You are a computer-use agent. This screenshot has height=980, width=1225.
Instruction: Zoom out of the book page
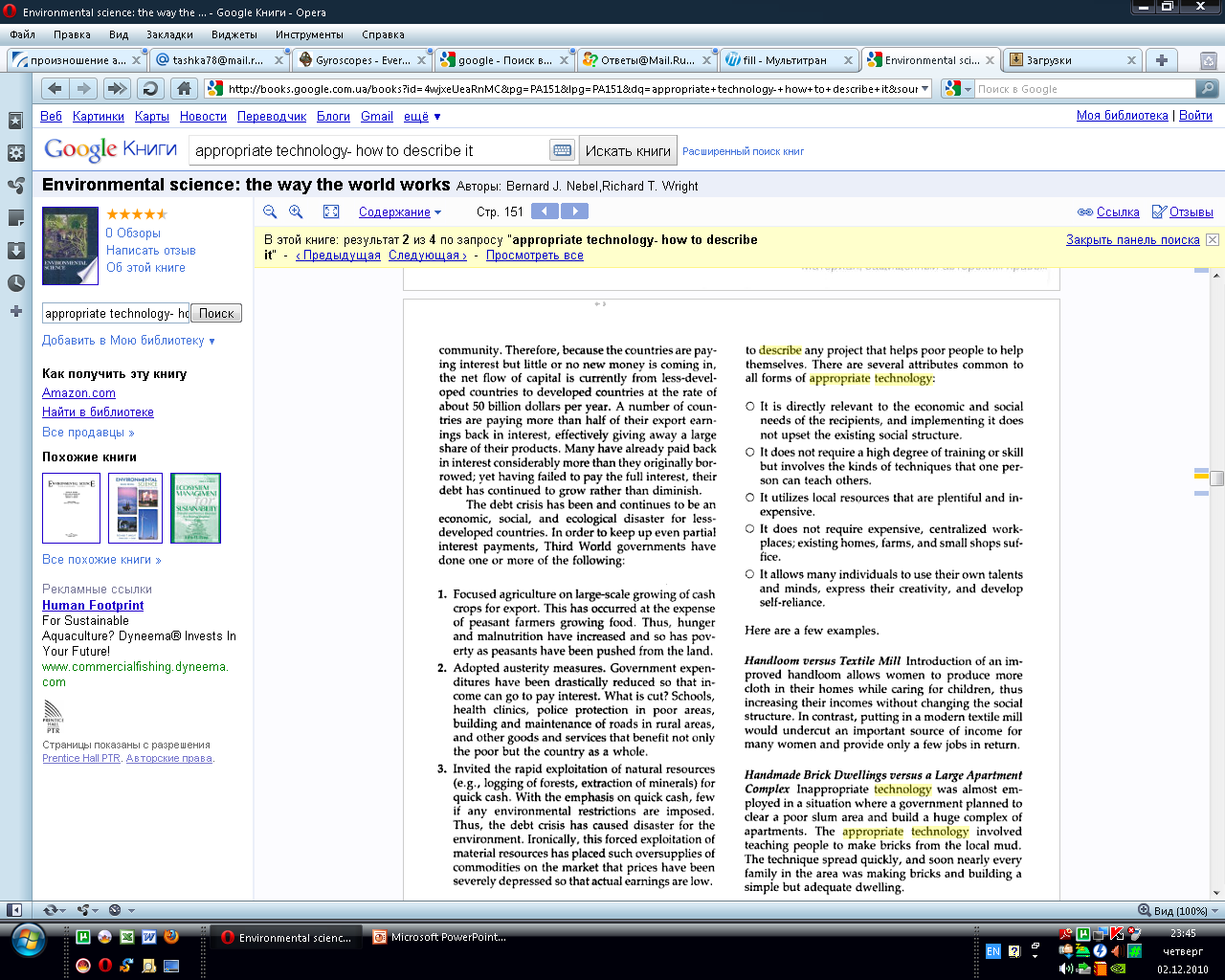point(270,212)
